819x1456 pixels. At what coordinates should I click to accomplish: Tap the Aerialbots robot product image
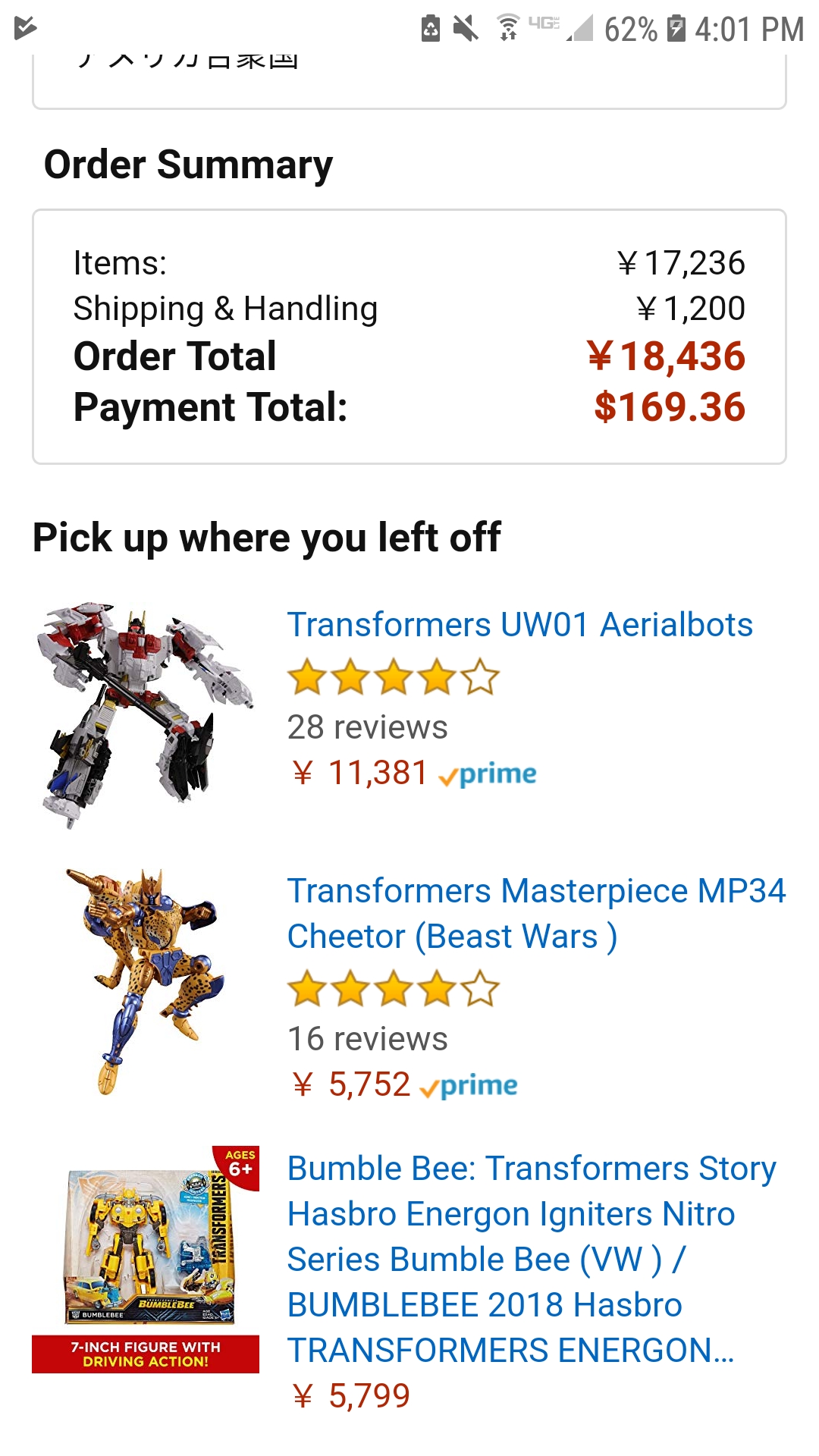(145, 714)
